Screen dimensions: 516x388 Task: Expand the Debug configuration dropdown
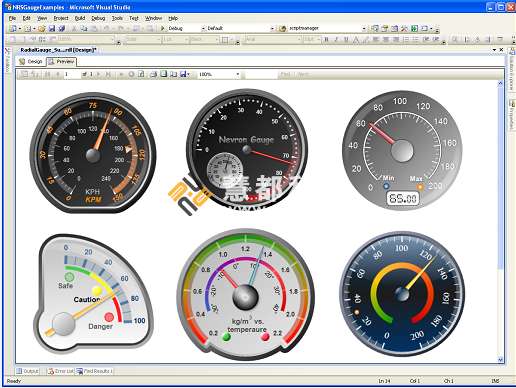[x=203, y=29]
